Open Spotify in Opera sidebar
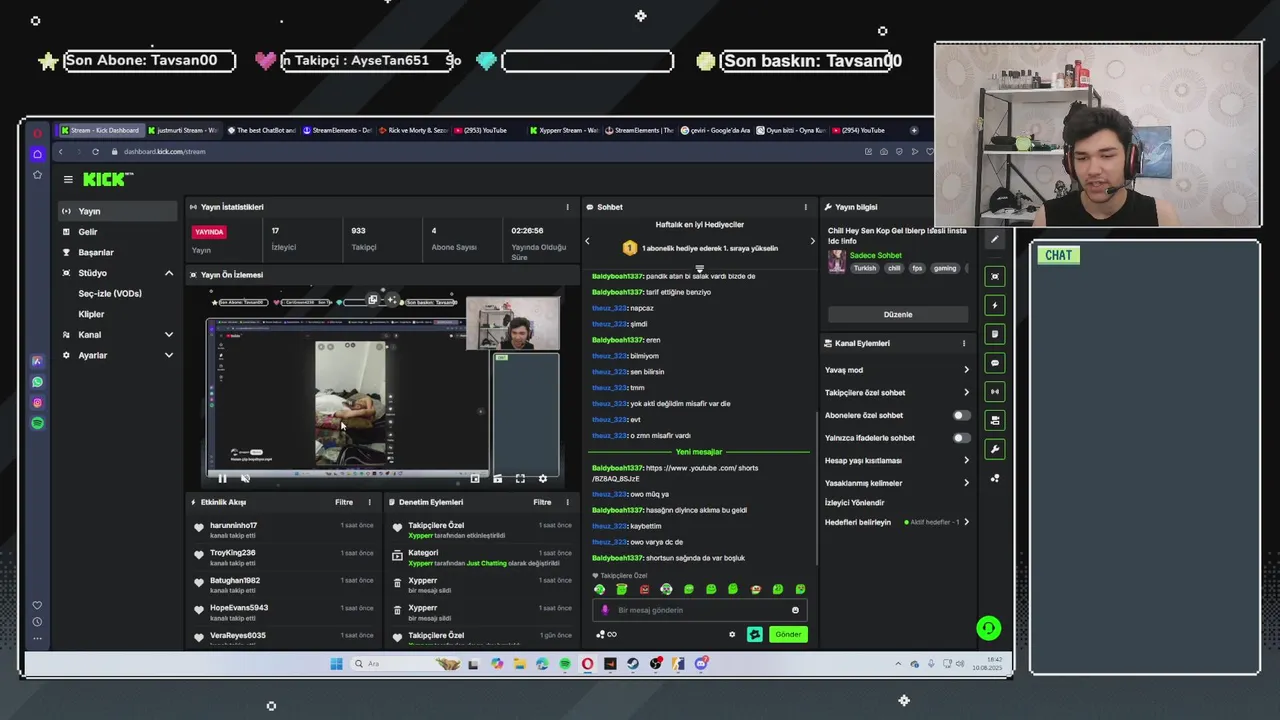The image size is (1280, 720). [37, 423]
